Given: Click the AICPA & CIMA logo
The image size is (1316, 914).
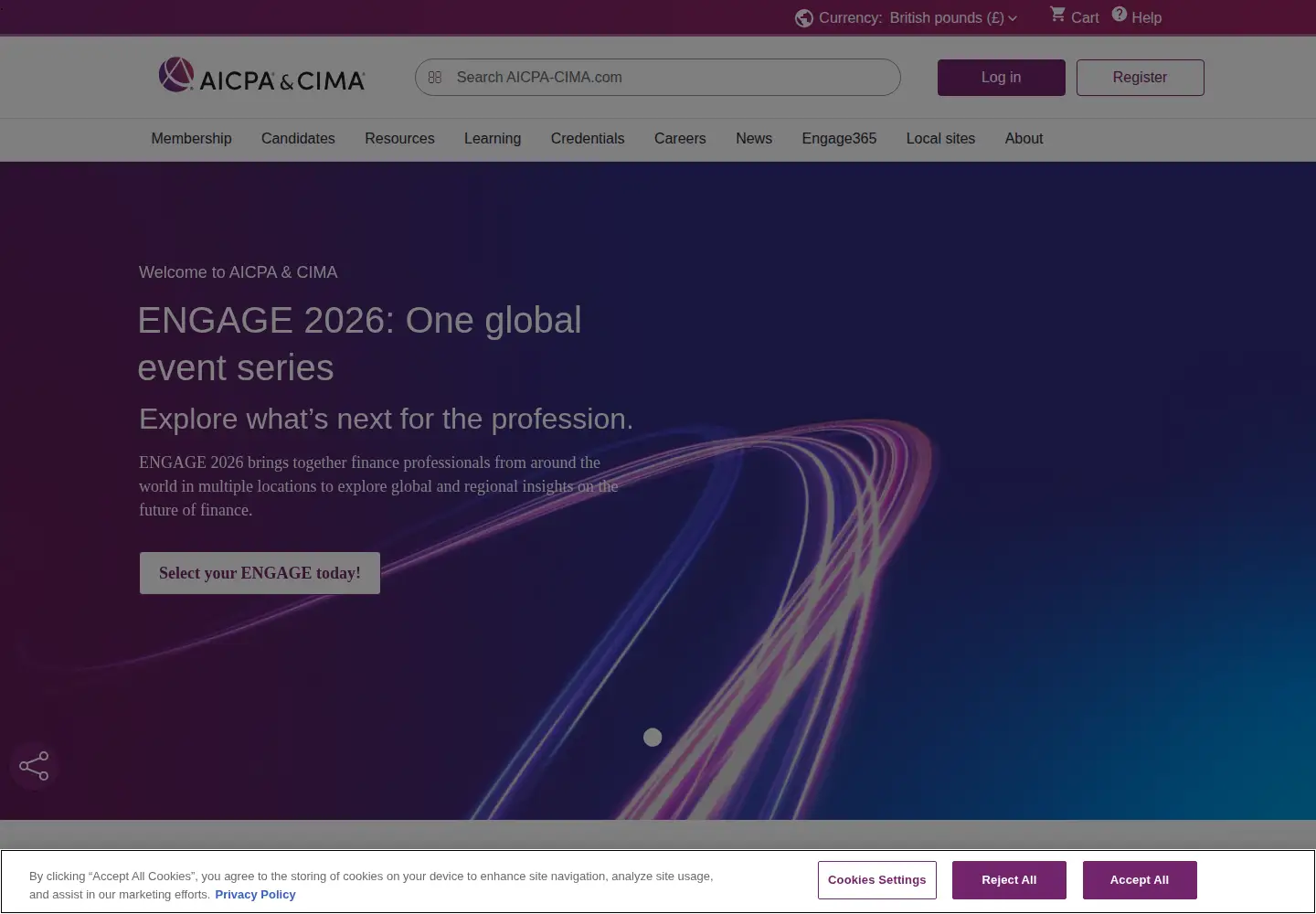Looking at the screenshot, I should (x=261, y=76).
